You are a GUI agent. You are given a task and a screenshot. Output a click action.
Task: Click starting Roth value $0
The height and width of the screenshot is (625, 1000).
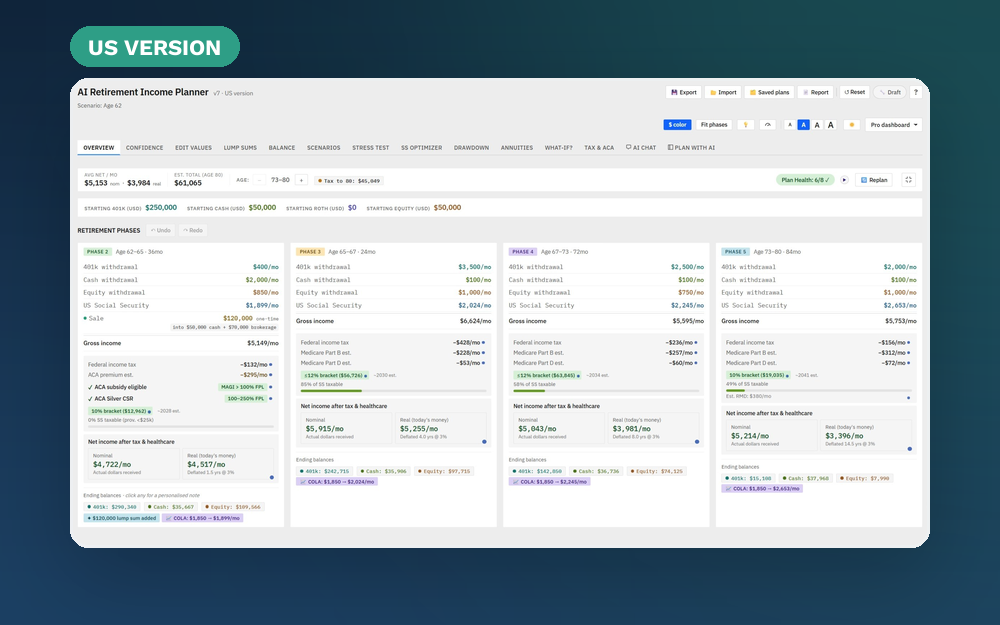click(352, 208)
